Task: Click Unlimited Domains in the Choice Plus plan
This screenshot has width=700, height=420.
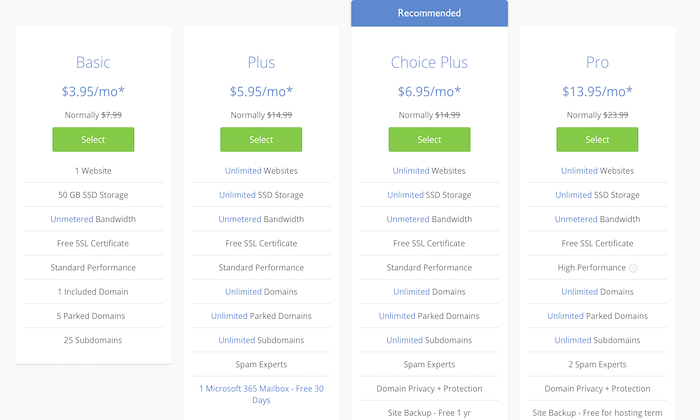Action: pyautogui.click(x=429, y=292)
